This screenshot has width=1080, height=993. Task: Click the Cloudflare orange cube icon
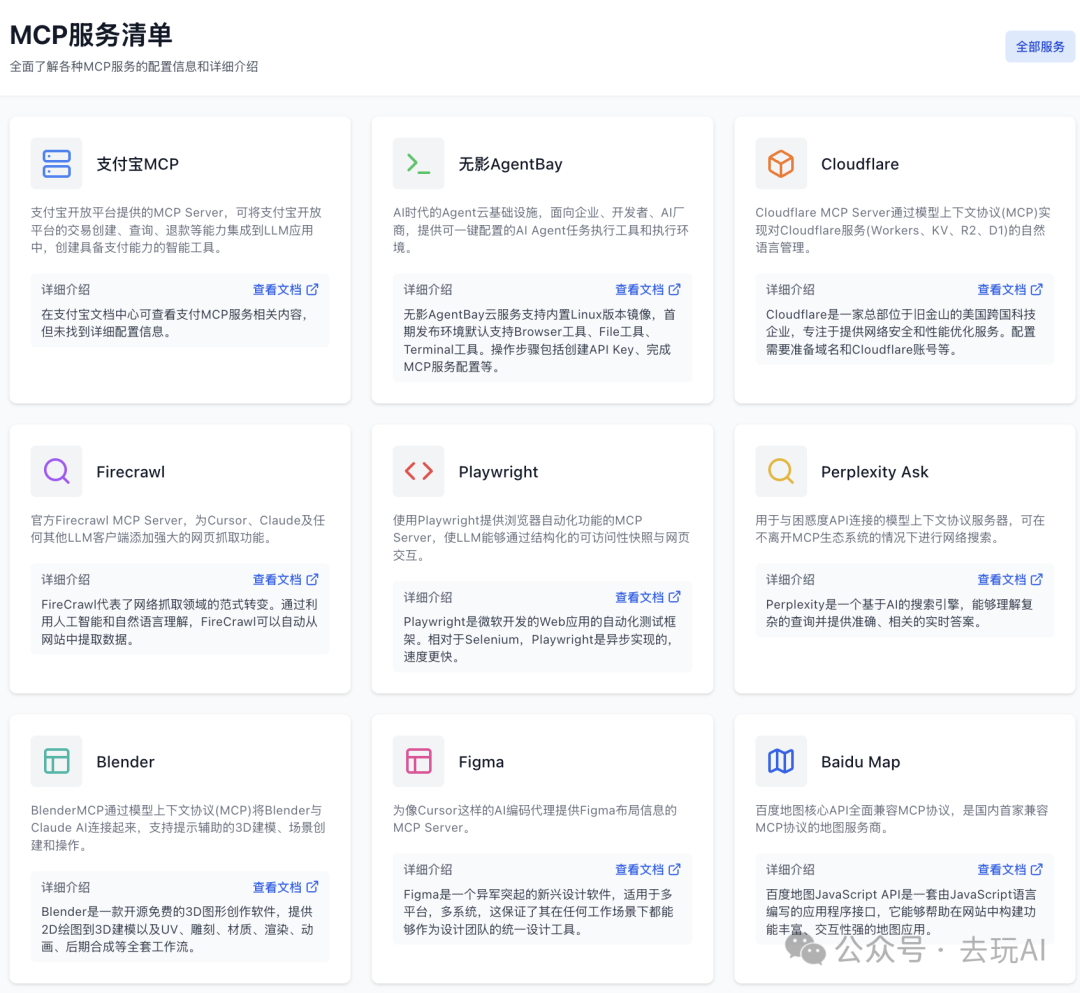(x=781, y=164)
